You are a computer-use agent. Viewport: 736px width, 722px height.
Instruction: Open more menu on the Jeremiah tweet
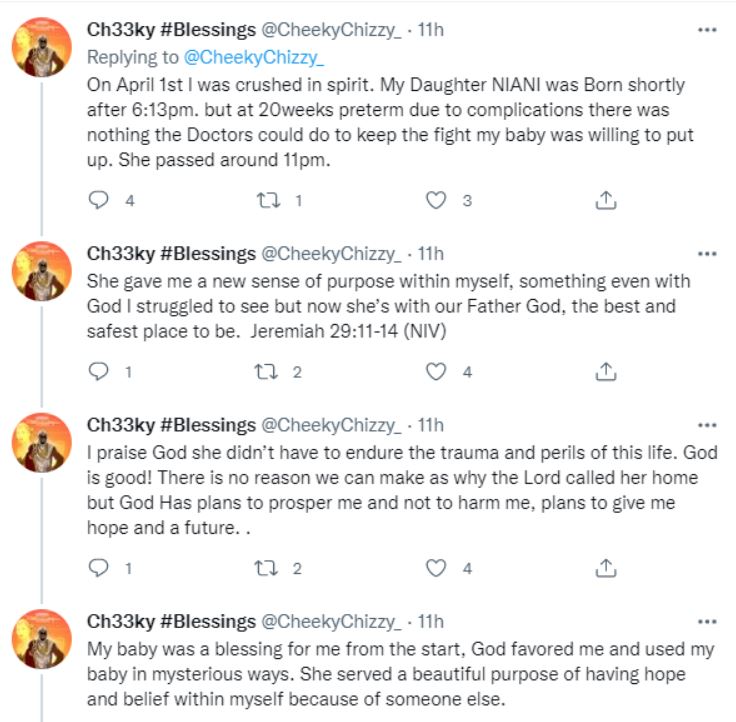point(707,253)
